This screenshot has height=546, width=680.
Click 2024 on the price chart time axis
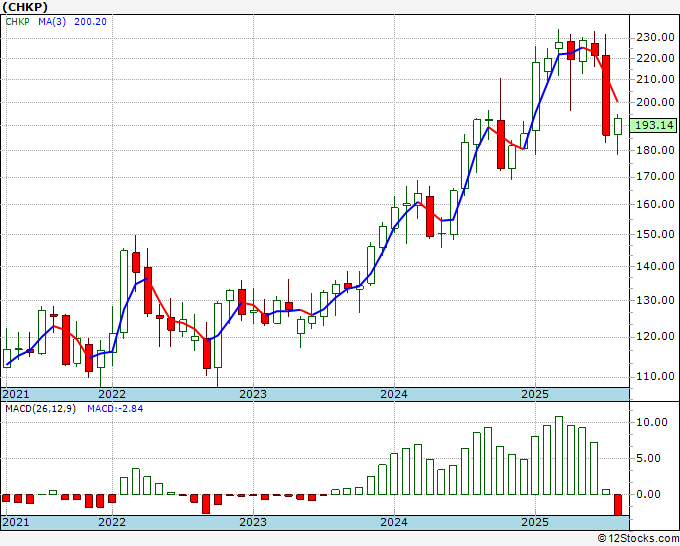pyautogui.click(x=394, y=394)
